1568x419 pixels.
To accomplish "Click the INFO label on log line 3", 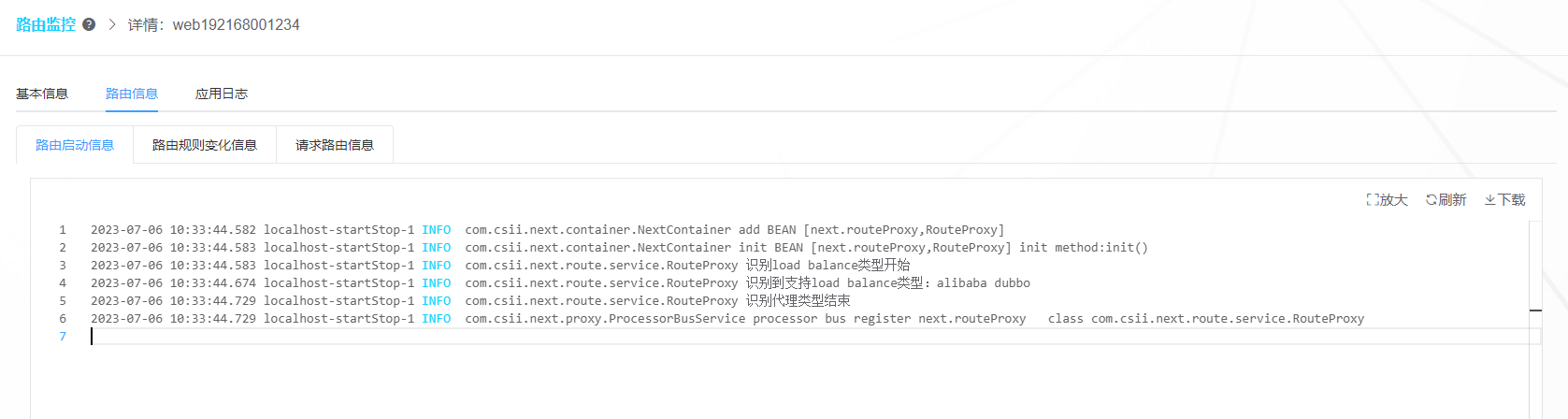I will (x=437, y=266).
